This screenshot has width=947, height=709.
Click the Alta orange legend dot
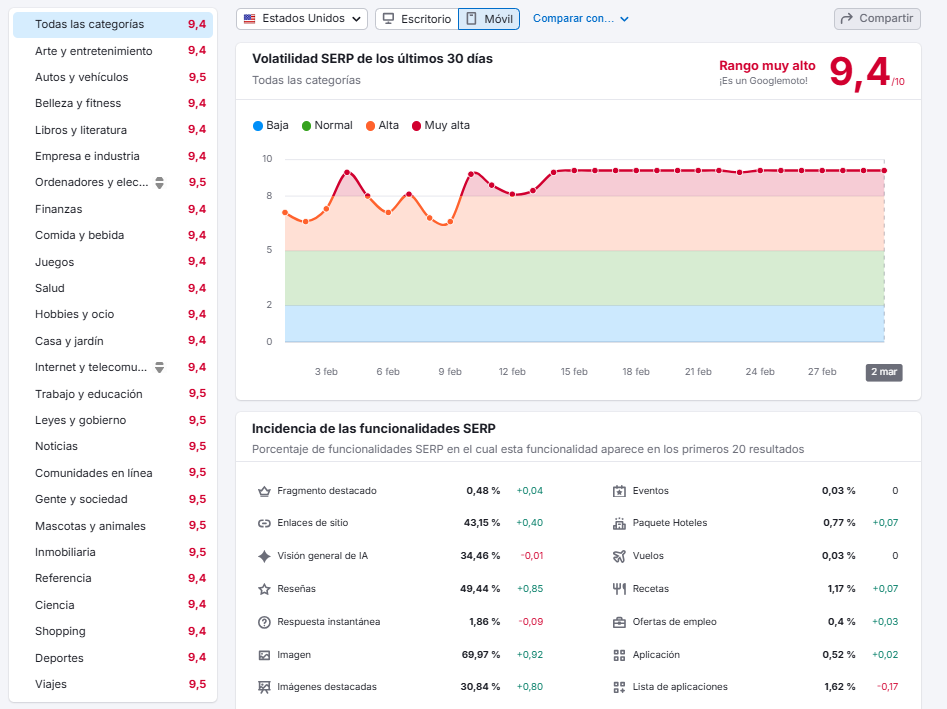pos(370,126)
